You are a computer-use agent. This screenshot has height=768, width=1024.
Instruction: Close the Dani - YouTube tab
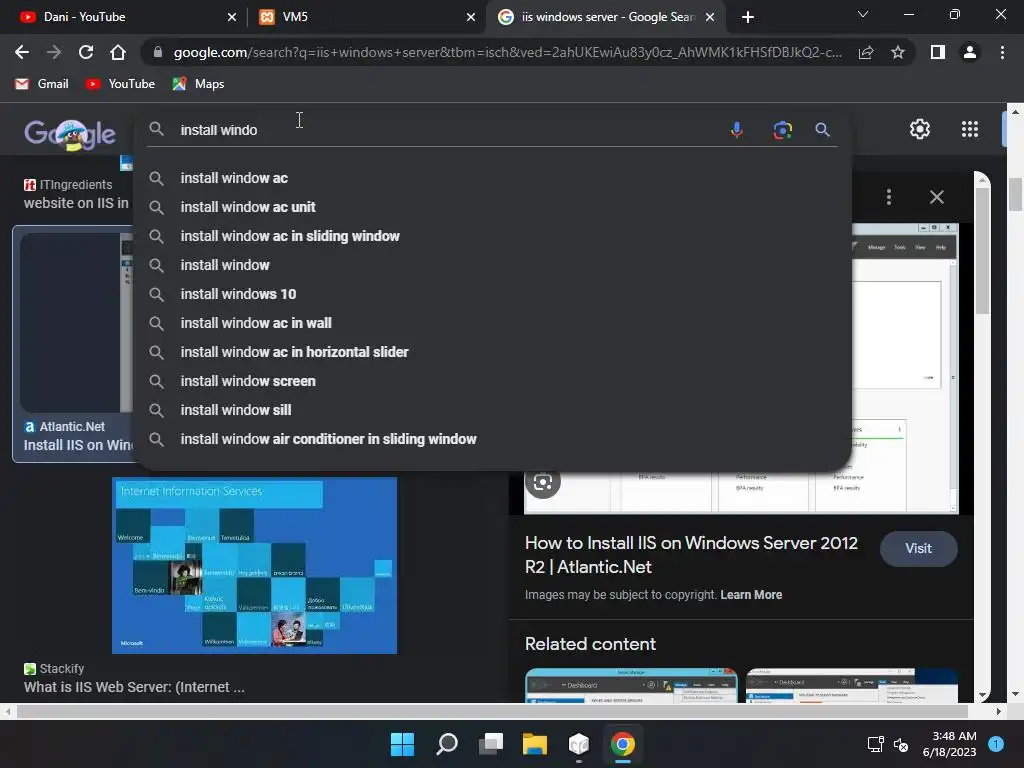(232, 17)
